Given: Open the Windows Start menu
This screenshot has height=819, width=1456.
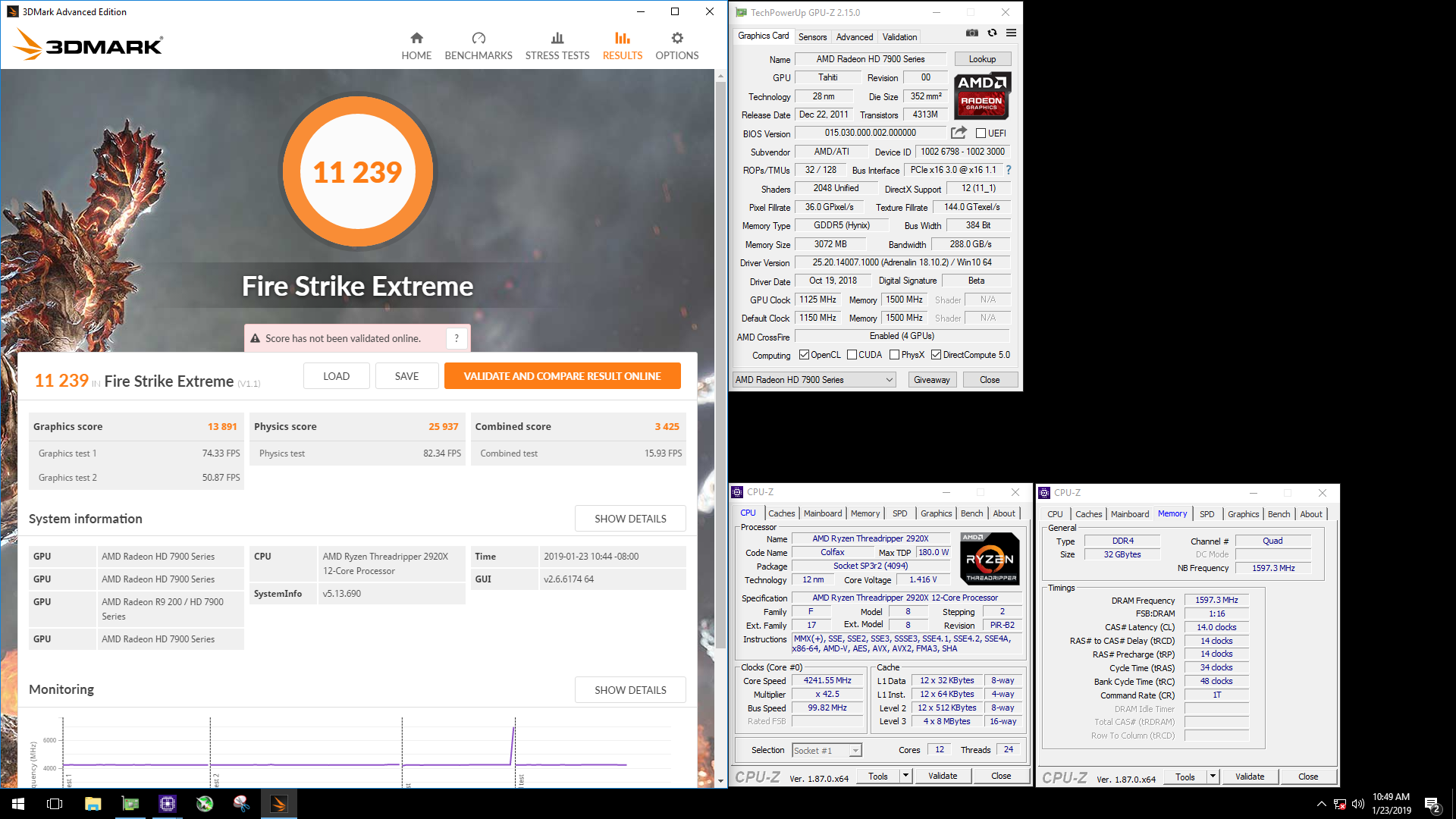Looking at the screenshot, I should (18, 804).
